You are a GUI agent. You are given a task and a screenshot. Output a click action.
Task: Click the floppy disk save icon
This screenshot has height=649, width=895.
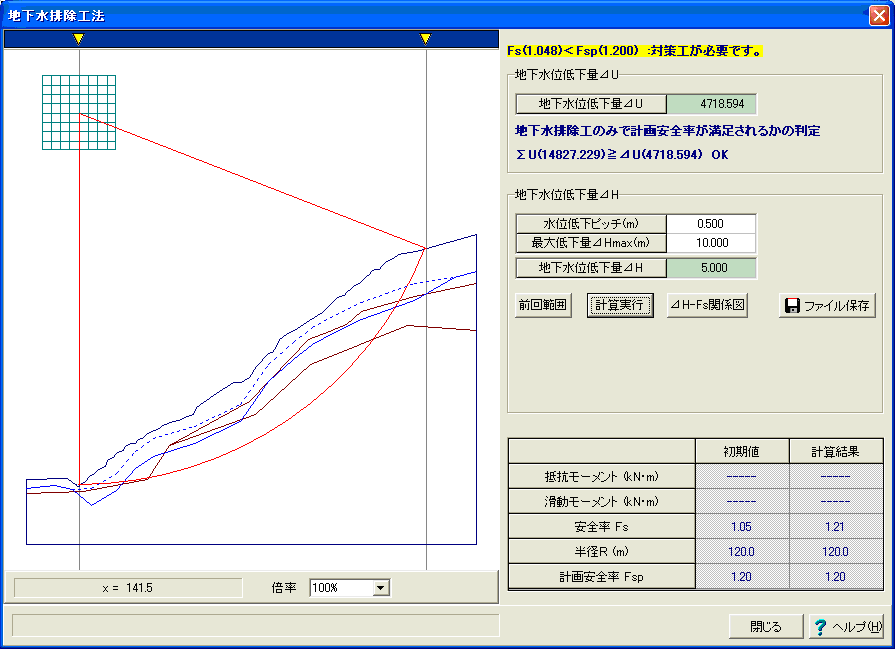792,306
